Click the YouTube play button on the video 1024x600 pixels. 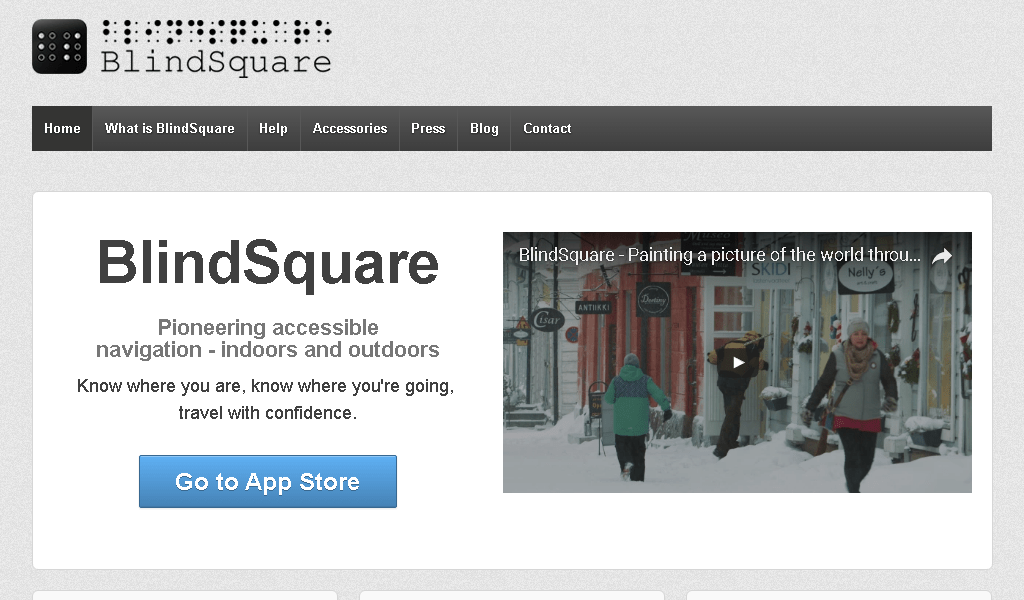pyautogui.click(x=737, y=362)
